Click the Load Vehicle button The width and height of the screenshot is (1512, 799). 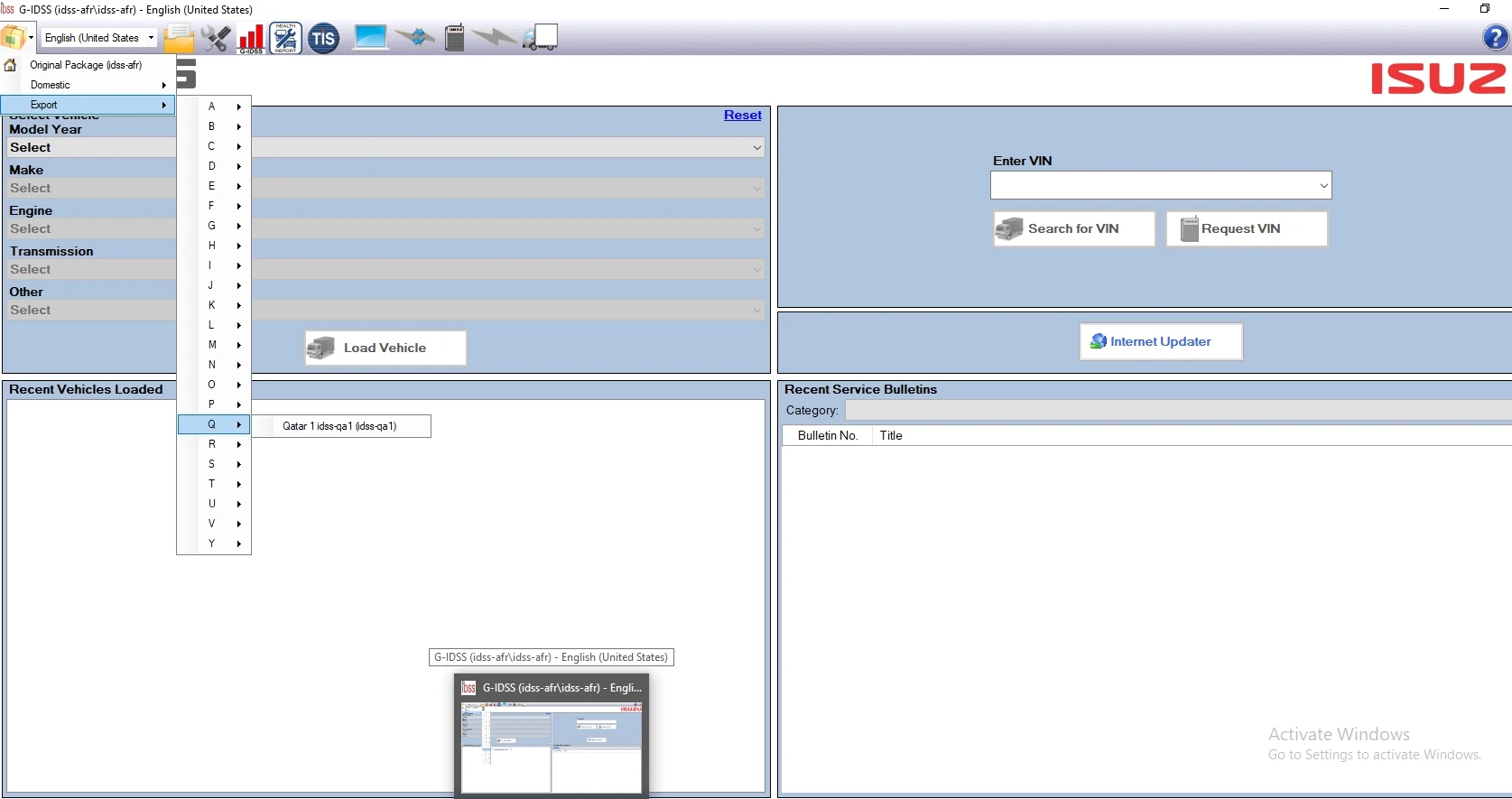[385, 348]
